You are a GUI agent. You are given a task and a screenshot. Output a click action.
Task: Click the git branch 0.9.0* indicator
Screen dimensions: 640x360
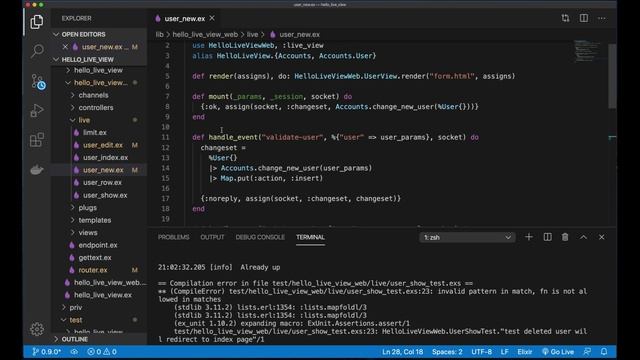coord(47,352)
